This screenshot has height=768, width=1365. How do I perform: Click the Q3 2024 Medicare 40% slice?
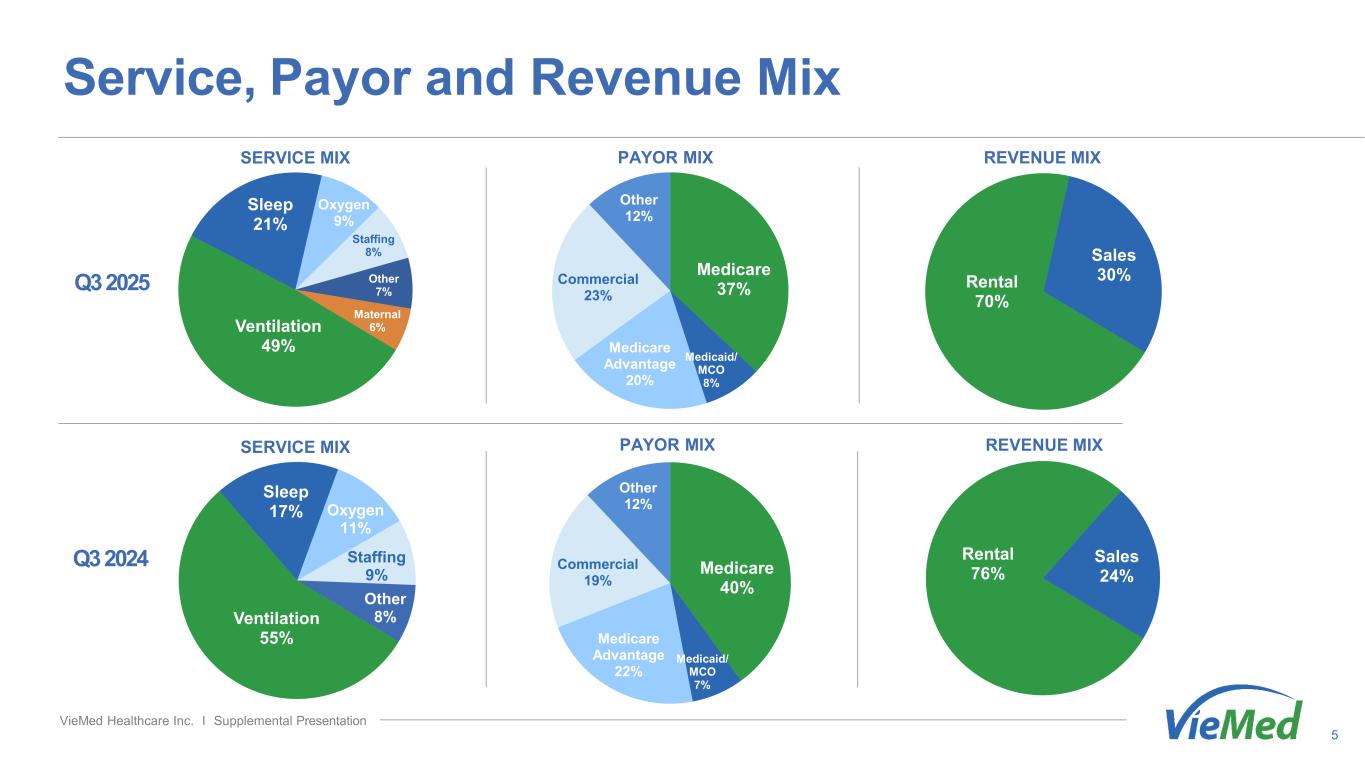click(735, 580)
